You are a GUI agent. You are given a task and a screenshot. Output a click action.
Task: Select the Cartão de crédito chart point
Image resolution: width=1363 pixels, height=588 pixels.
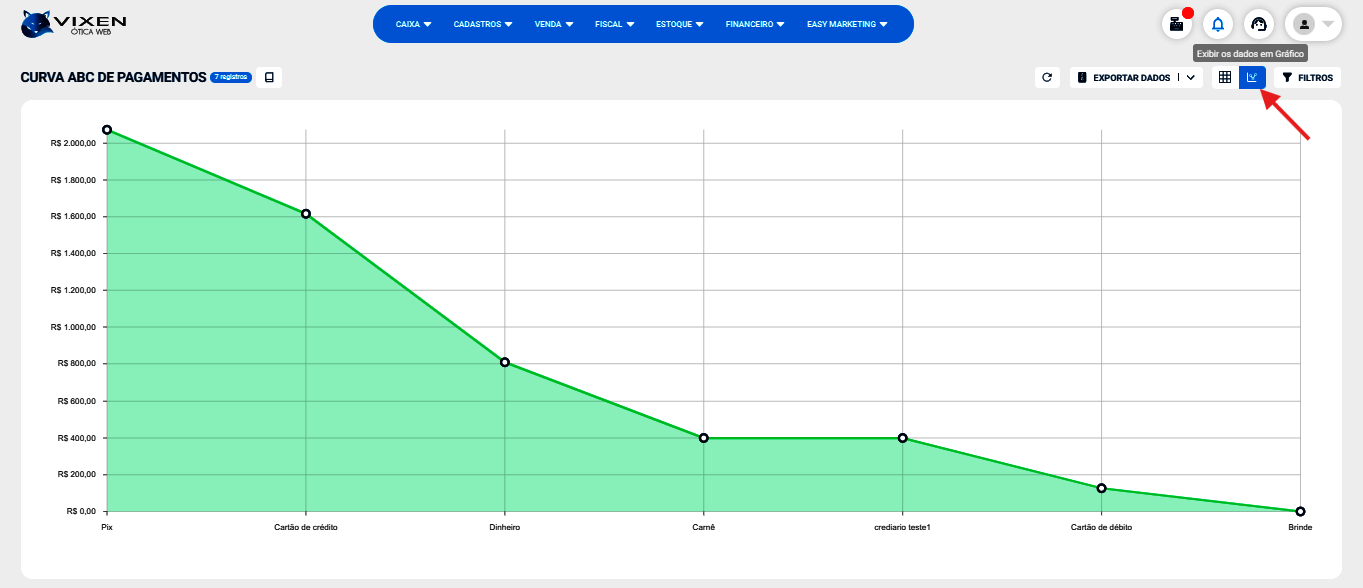pos(306,214)
